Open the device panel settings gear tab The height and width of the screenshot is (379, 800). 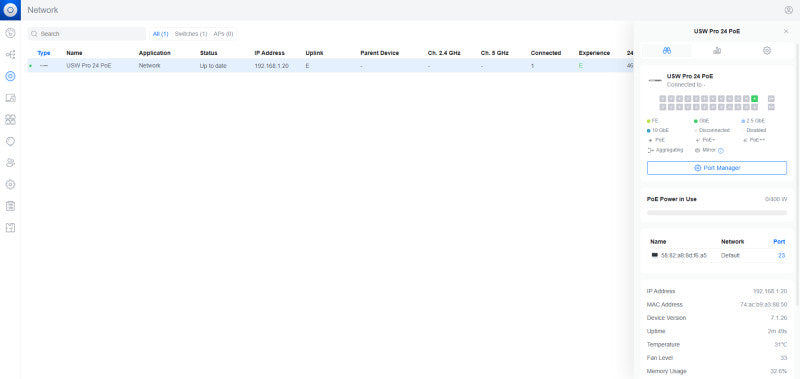(767, 50)
